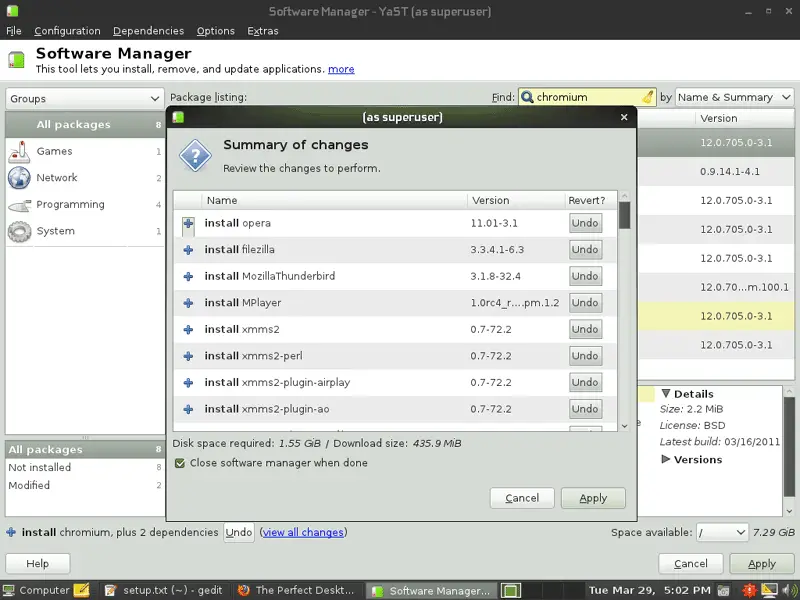800x600 pixels.
Task: Click the date and time clock in the panel
Action: pyautogui.click(x=649, y=590)
